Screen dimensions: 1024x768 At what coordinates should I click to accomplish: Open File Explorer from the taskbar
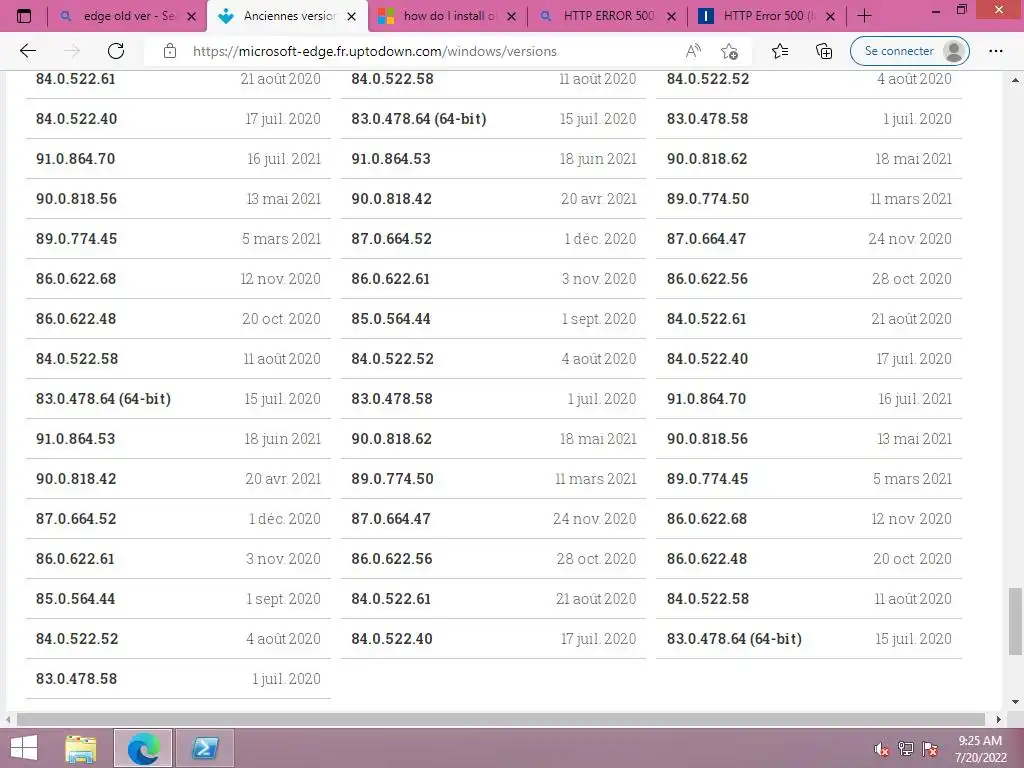tap(81, 748)
